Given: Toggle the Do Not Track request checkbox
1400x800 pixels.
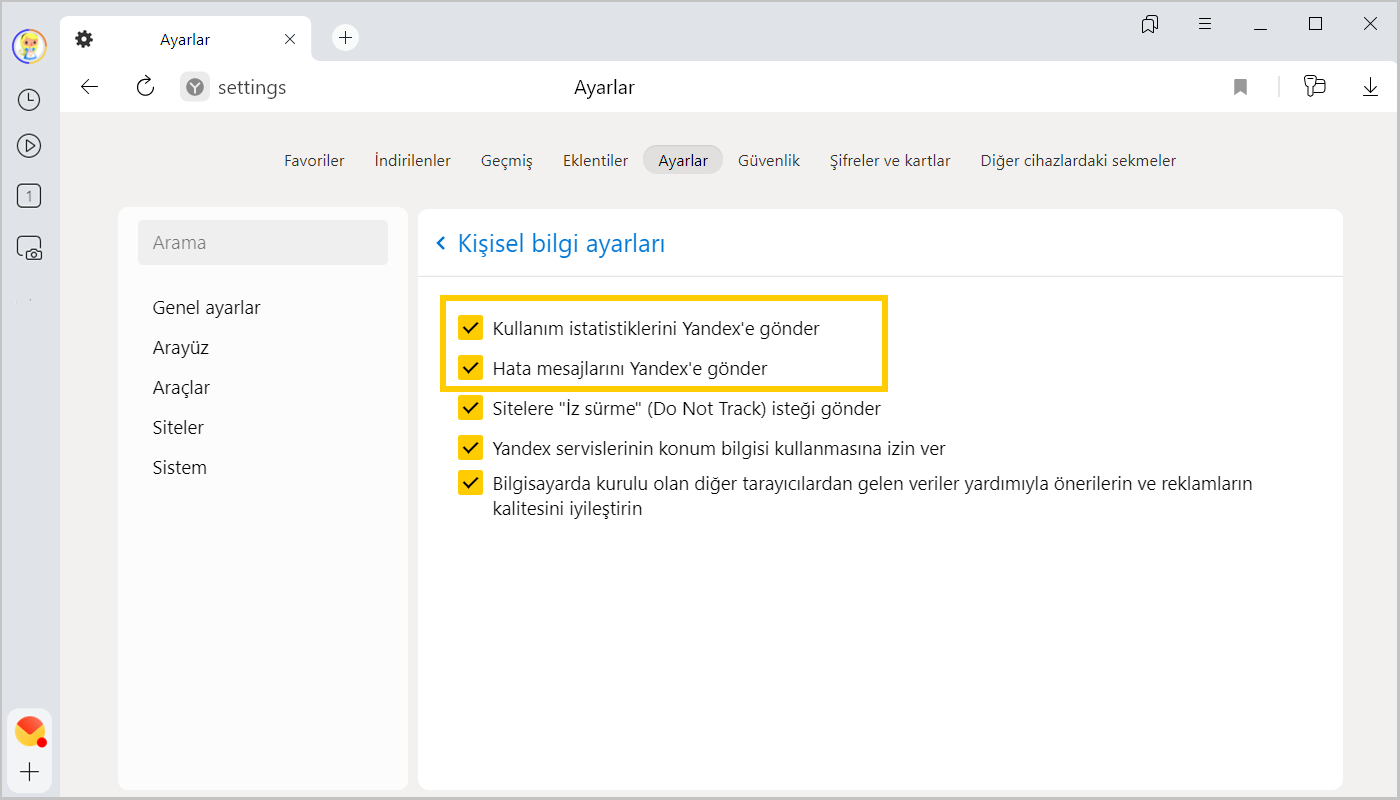Looking at the screenshot, I should 470,408.
